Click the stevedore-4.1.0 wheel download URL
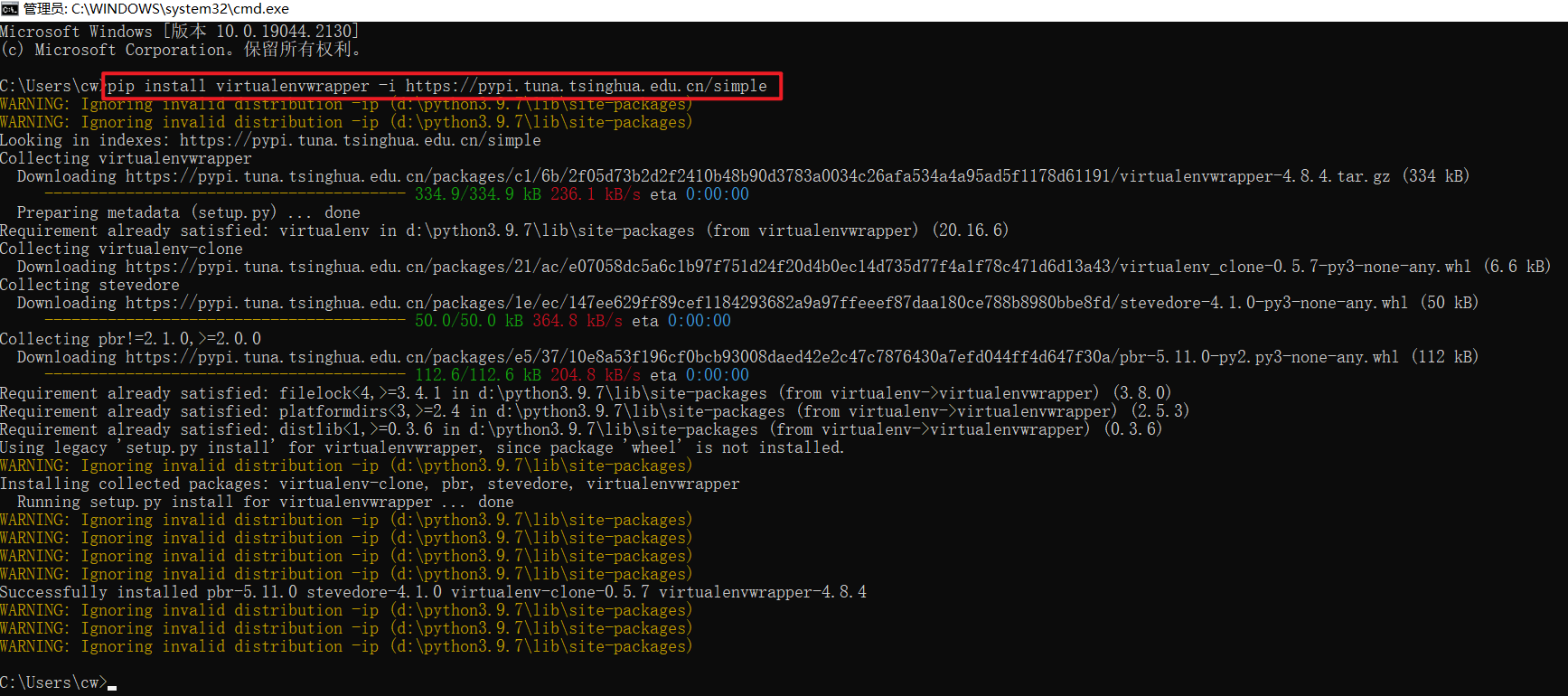The height and width of the screenshot is (696, 1568). click(766, 303)
